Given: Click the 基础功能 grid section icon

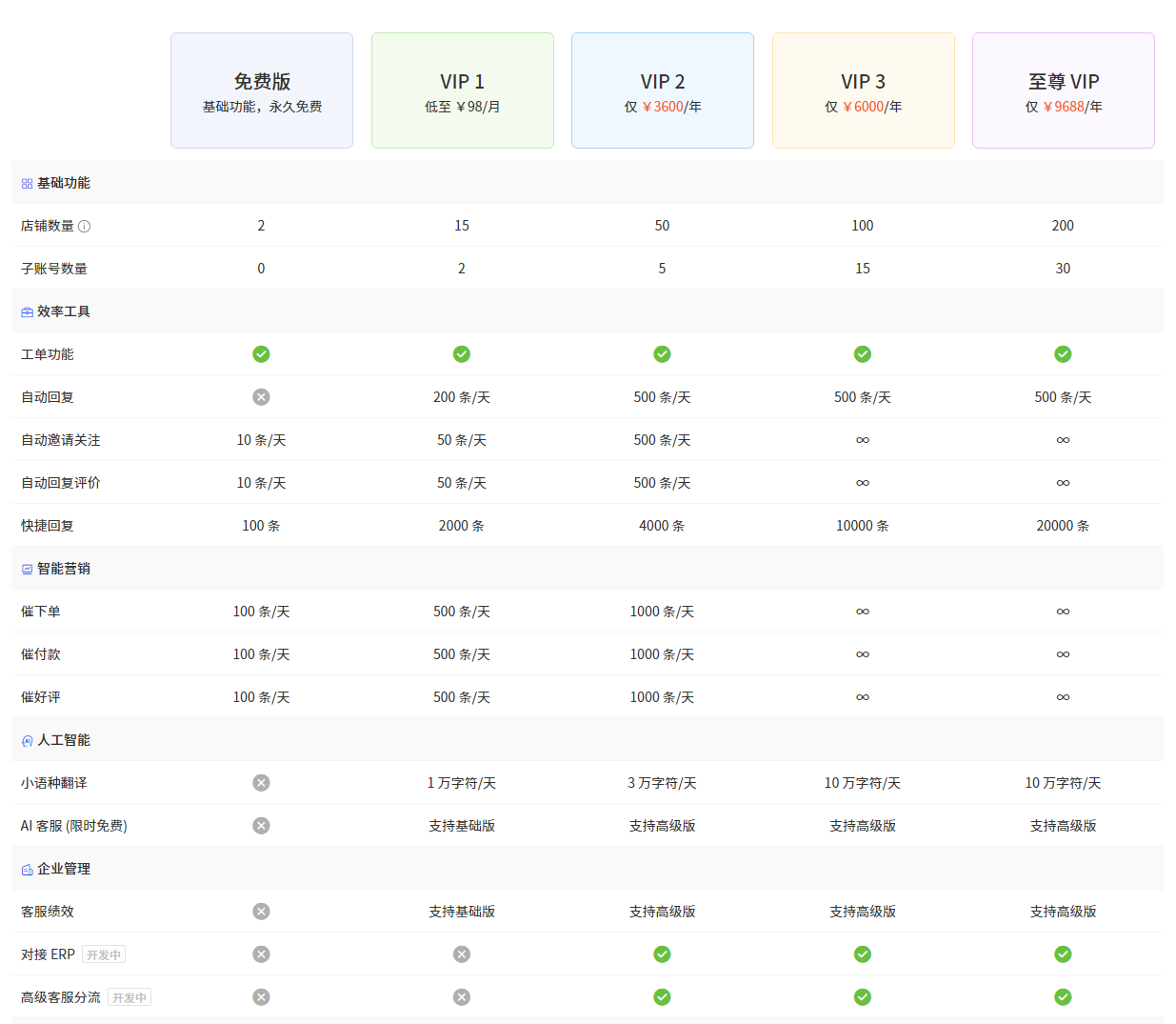Looking at the screenshot, I should point(27,184).
